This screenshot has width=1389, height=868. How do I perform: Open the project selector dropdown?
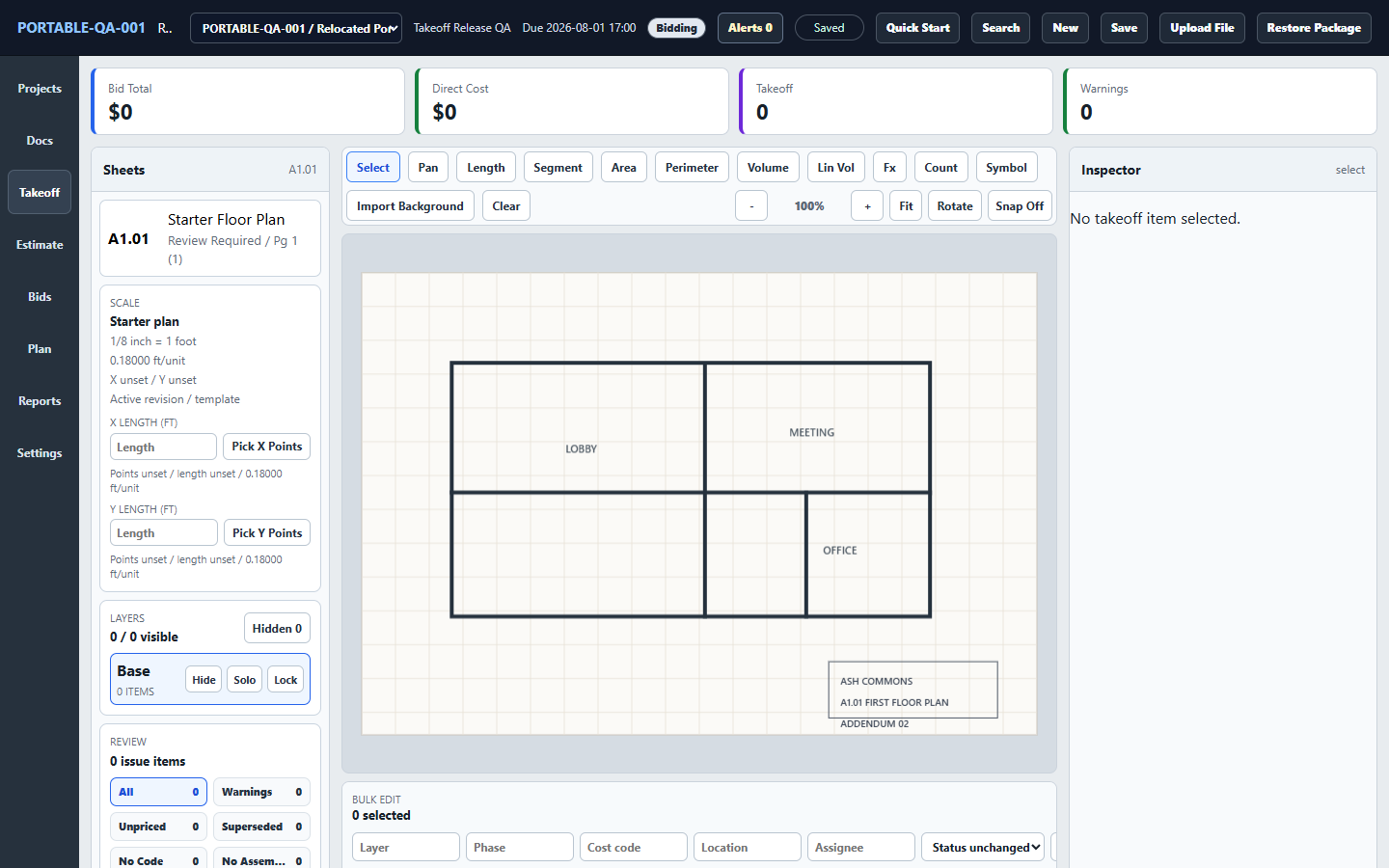tap(296, 28)
